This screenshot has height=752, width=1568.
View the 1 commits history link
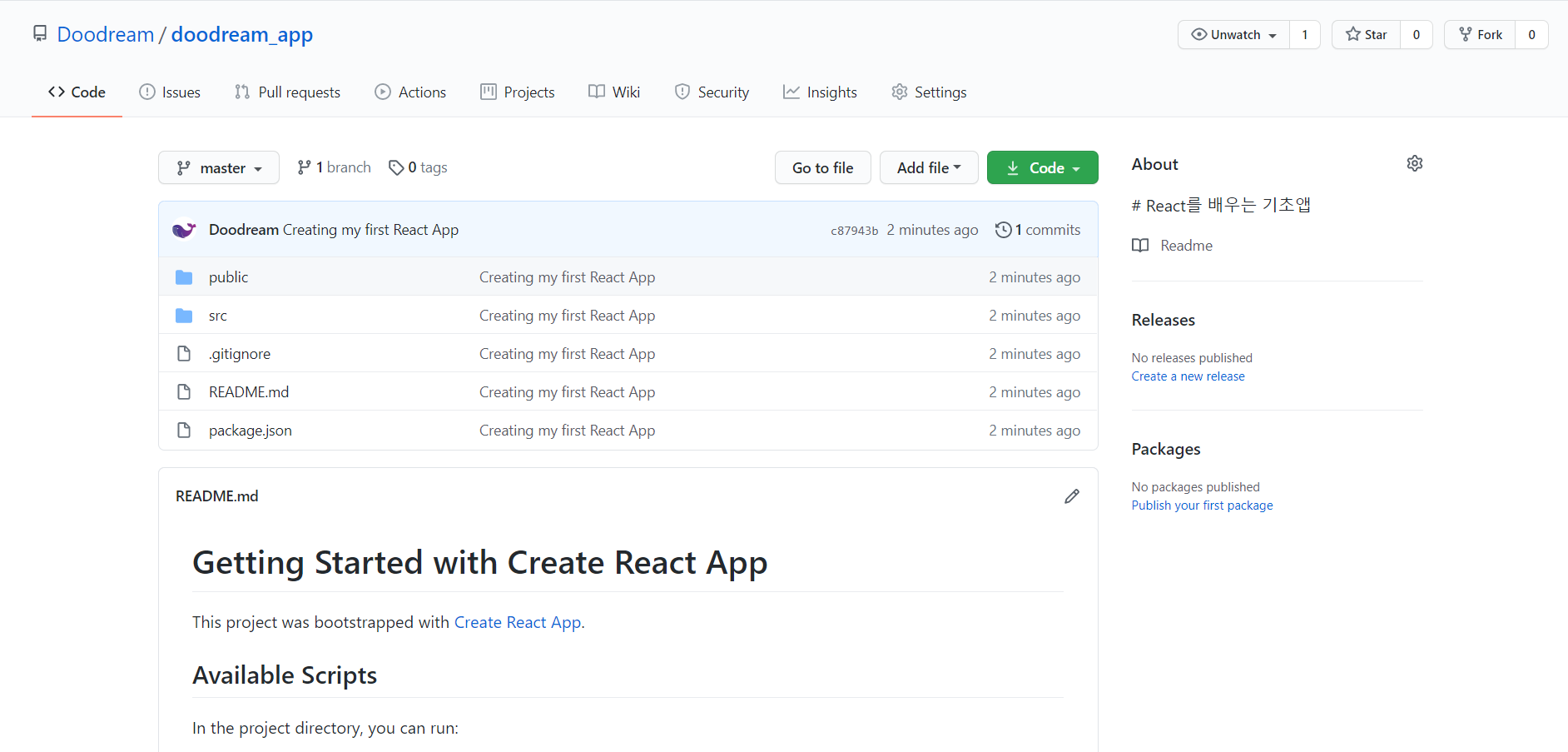click(1038, 230)
